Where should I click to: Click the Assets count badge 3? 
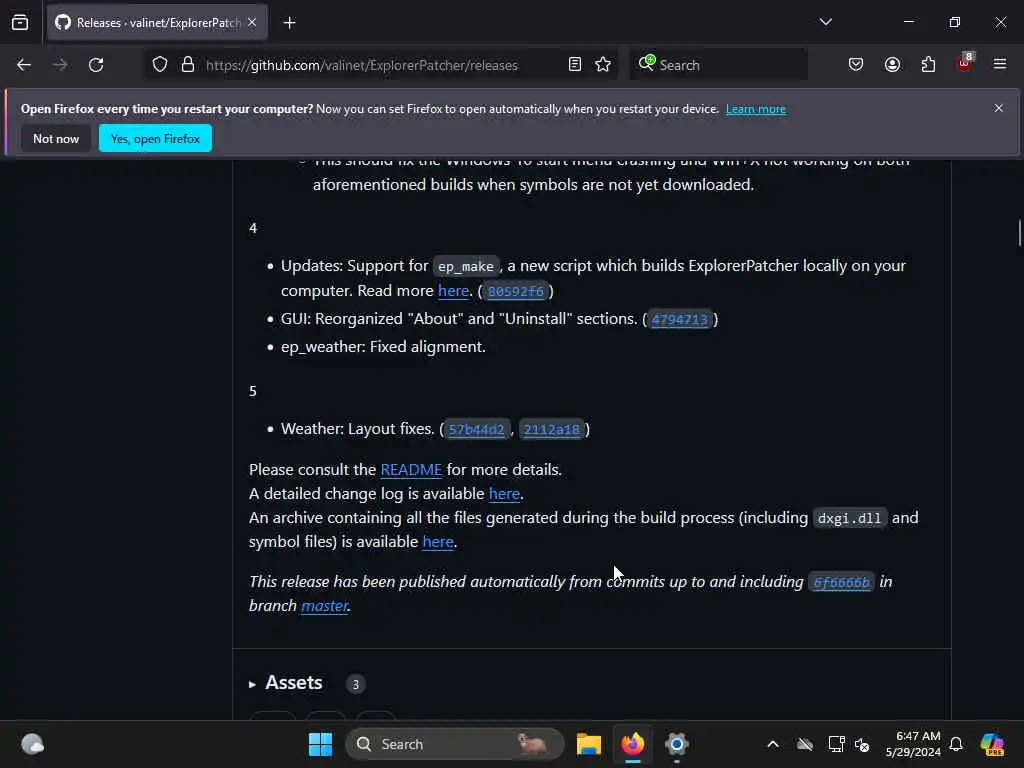[x=355, y=684]
